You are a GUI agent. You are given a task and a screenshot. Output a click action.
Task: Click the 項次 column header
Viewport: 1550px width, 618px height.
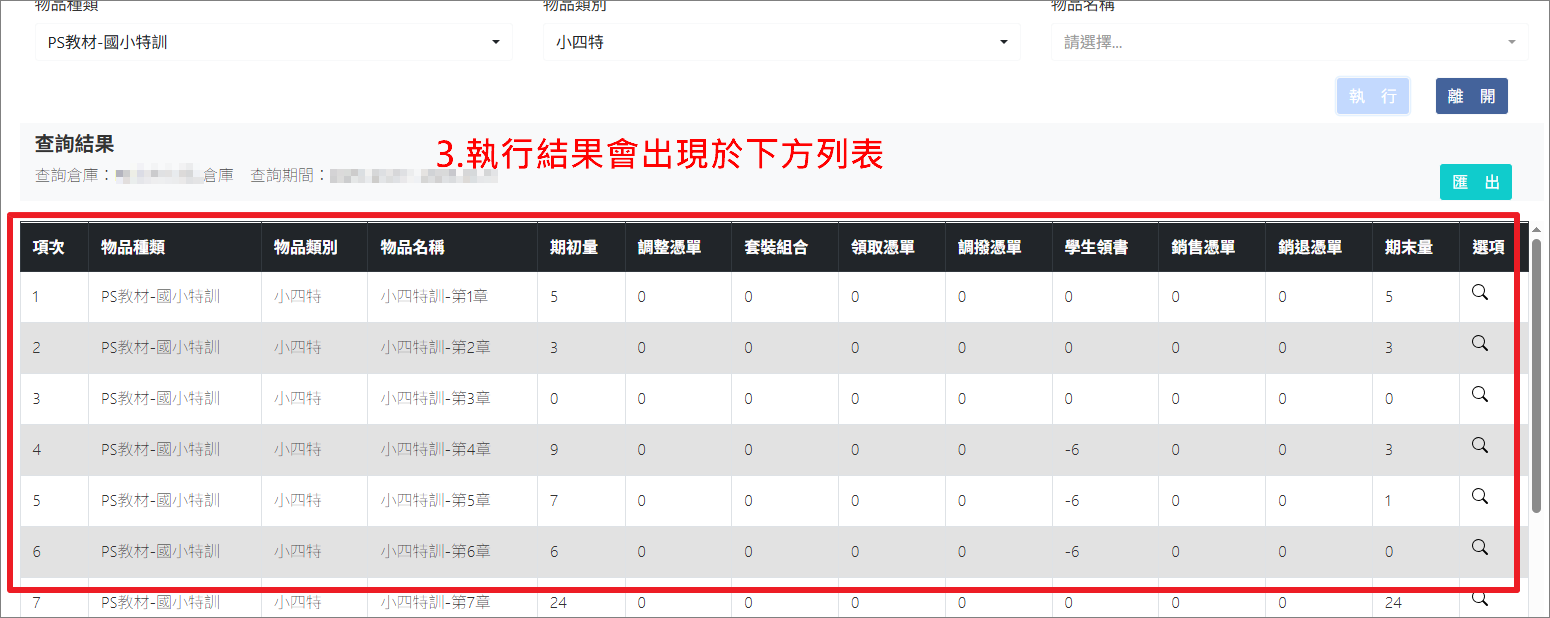(x=49, y=248)
